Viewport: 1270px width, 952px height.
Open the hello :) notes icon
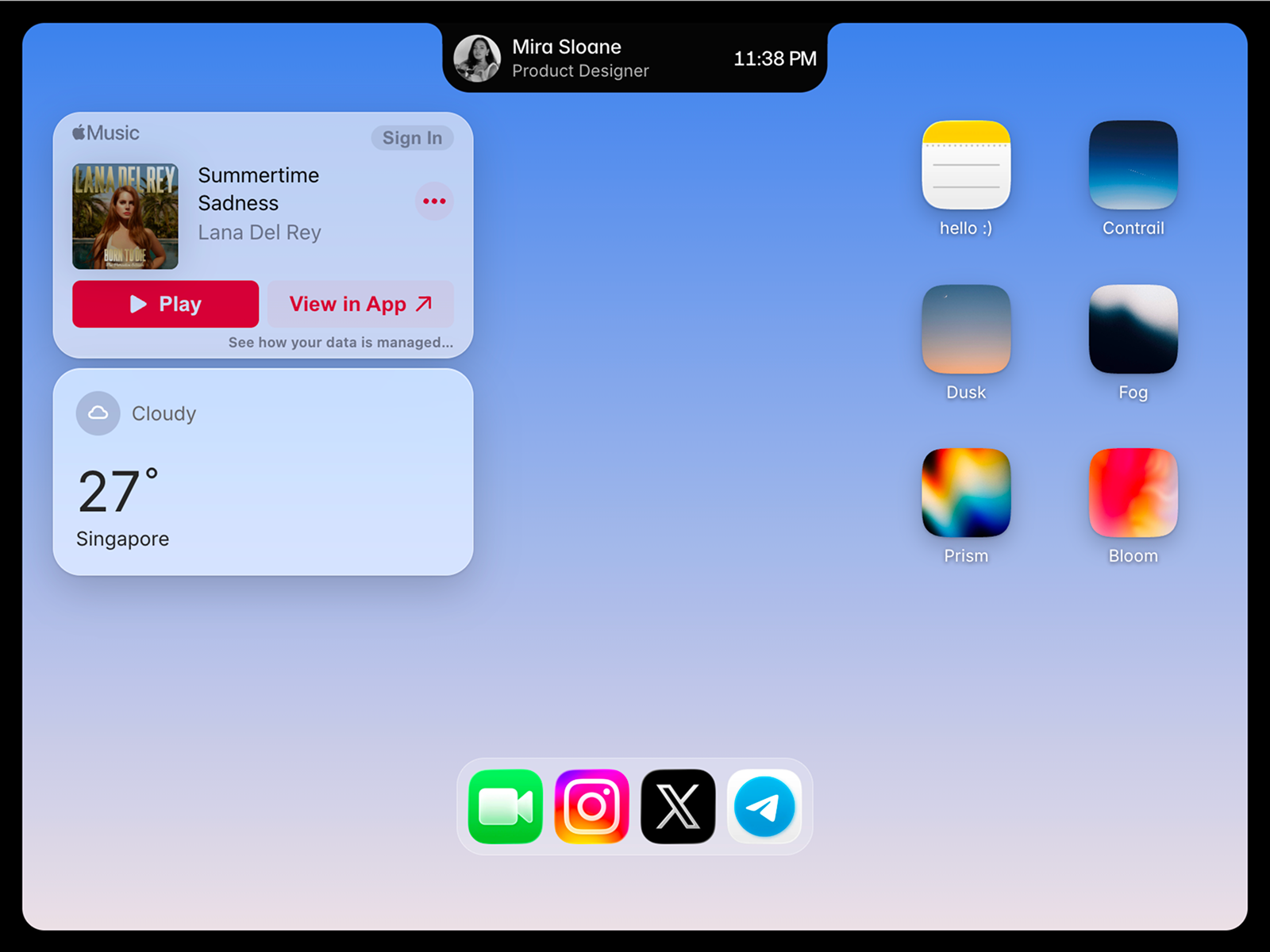pyautogui.click(x=966, y=165)
